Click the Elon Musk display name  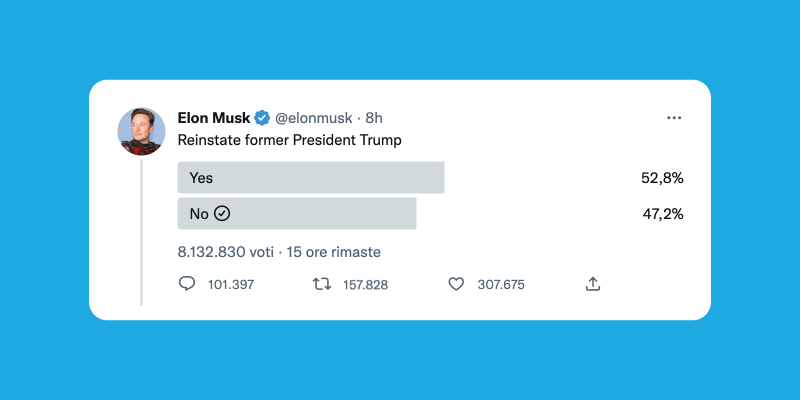[214, 118]
